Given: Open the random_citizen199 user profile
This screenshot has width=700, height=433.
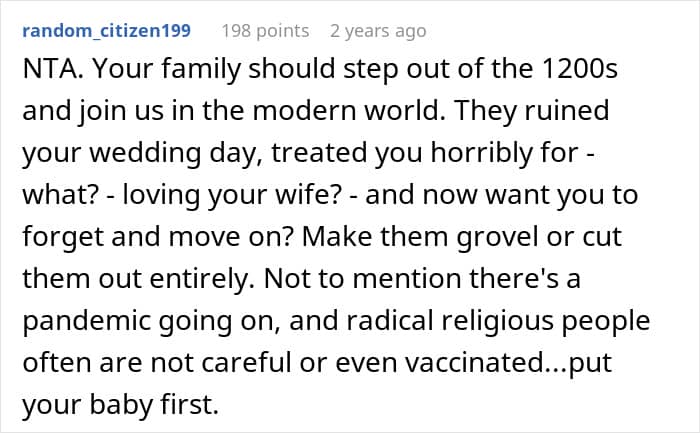Looking at the screenshot, I should (x=105, y=31).
